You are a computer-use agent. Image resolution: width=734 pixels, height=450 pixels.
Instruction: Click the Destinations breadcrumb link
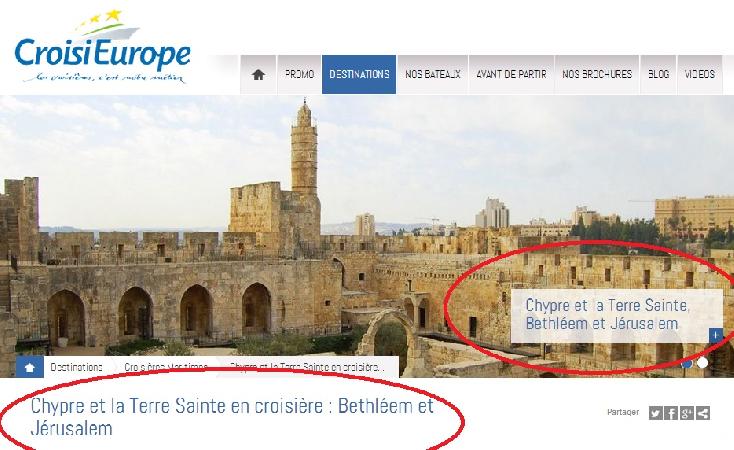click(x=76, y=368)
